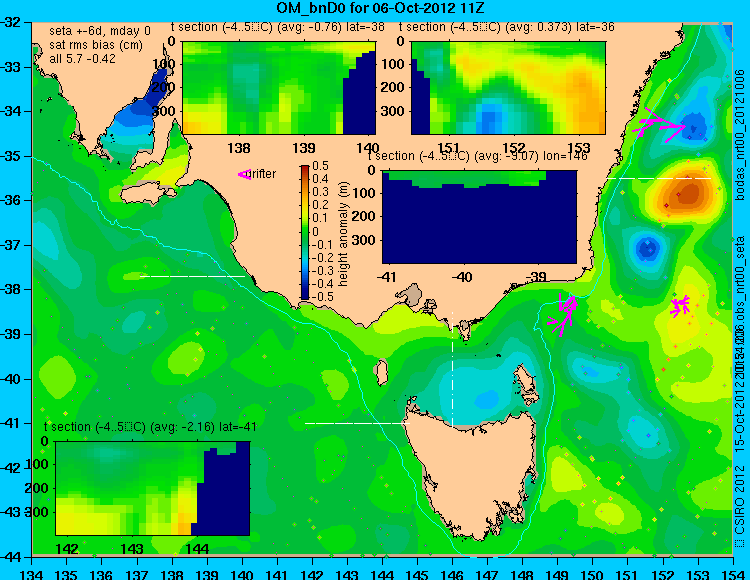Click the text sat rms bias (cm)

tap(96, 45)
